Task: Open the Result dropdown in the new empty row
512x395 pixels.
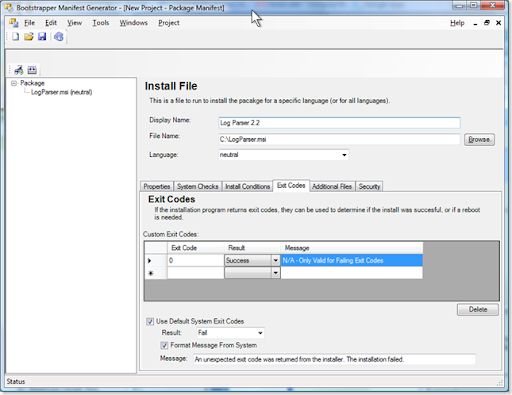Action: click(276, 273)
